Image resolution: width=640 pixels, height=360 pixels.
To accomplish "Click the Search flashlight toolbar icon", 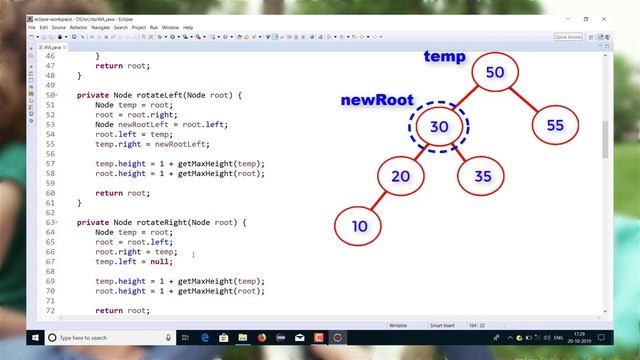I will point(253,37).
